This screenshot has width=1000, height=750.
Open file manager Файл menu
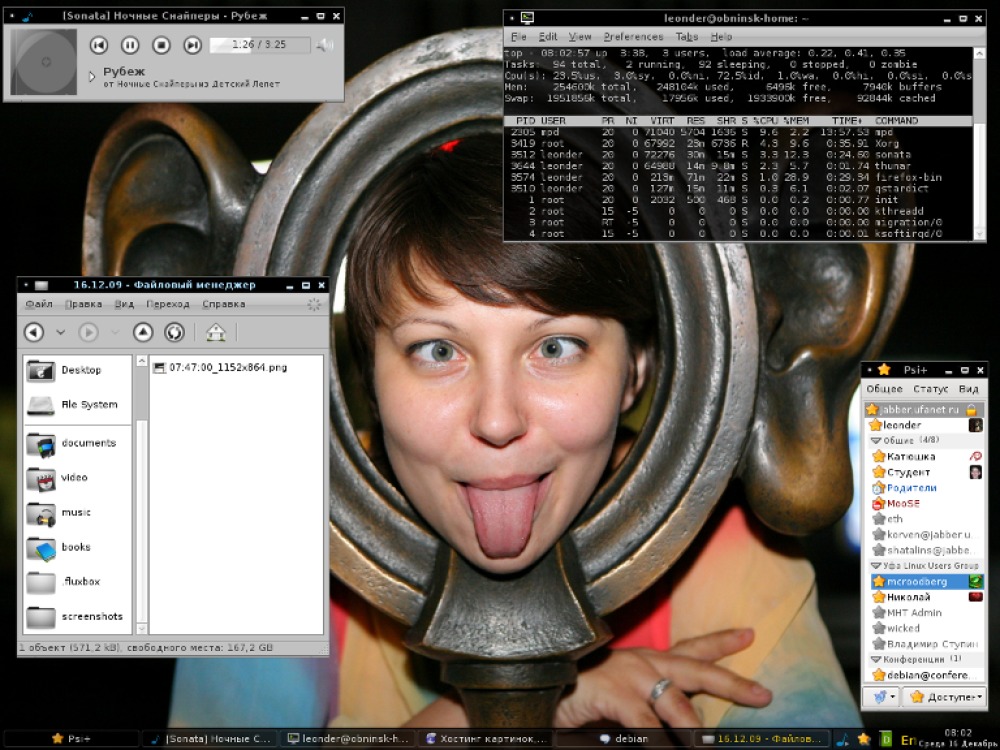coord(39,304)
